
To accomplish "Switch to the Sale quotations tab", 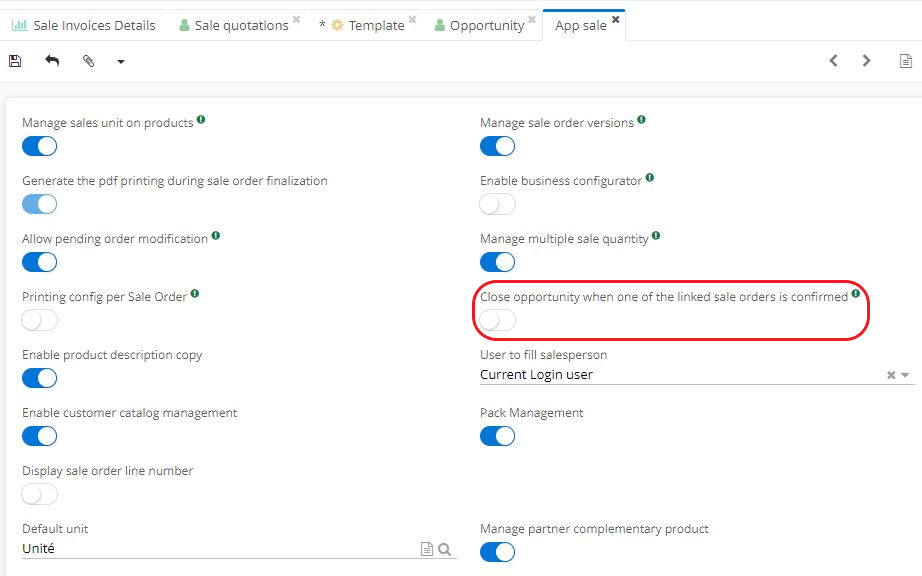I will pyautogui.click(x=241, y=25).
